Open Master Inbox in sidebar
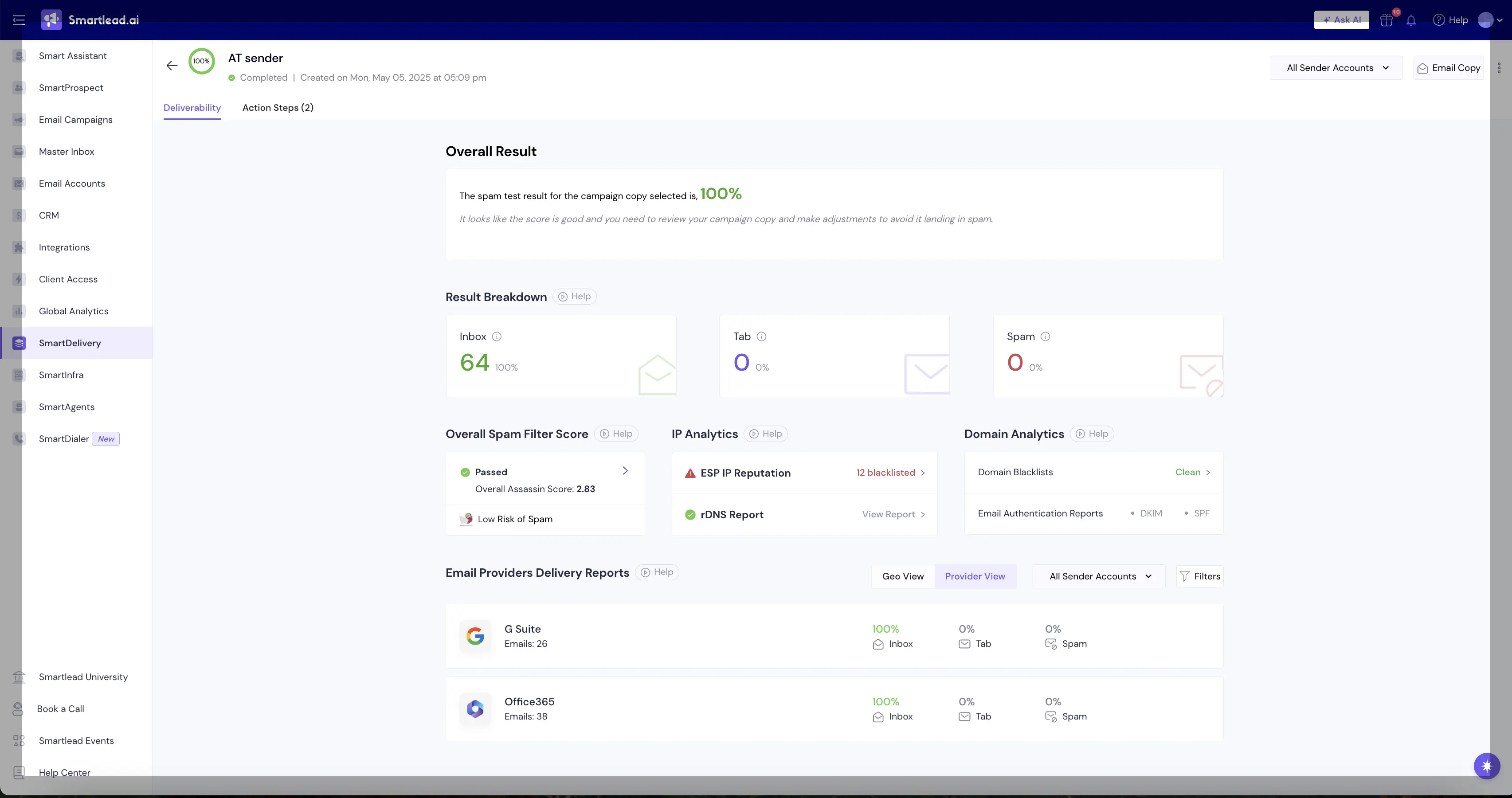 click(76, 151)
